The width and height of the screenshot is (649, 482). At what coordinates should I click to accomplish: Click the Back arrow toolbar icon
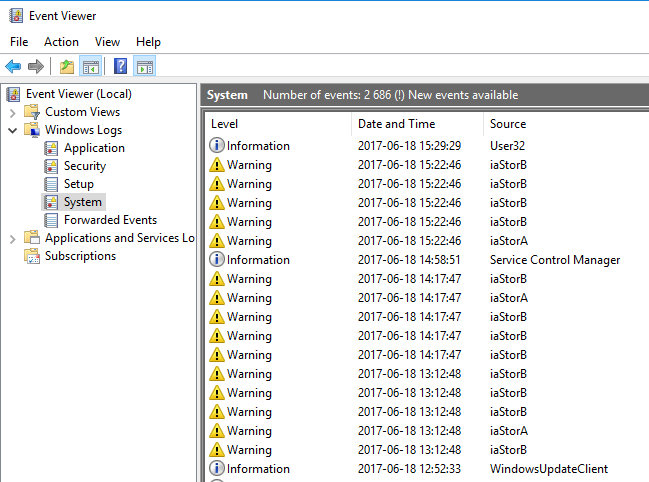pos(13,67)
